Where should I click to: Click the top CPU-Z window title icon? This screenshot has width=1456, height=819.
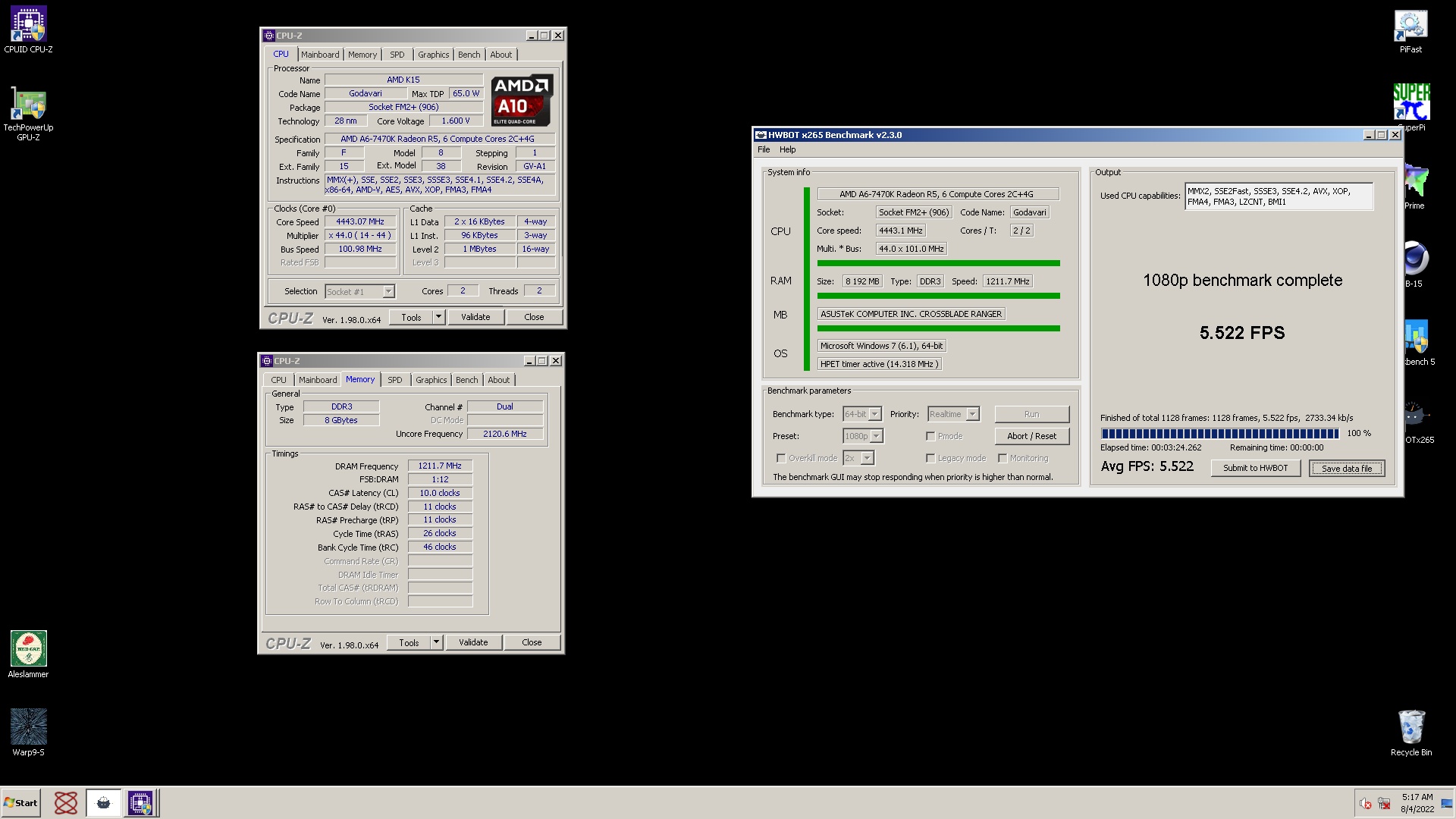point(268,36)
